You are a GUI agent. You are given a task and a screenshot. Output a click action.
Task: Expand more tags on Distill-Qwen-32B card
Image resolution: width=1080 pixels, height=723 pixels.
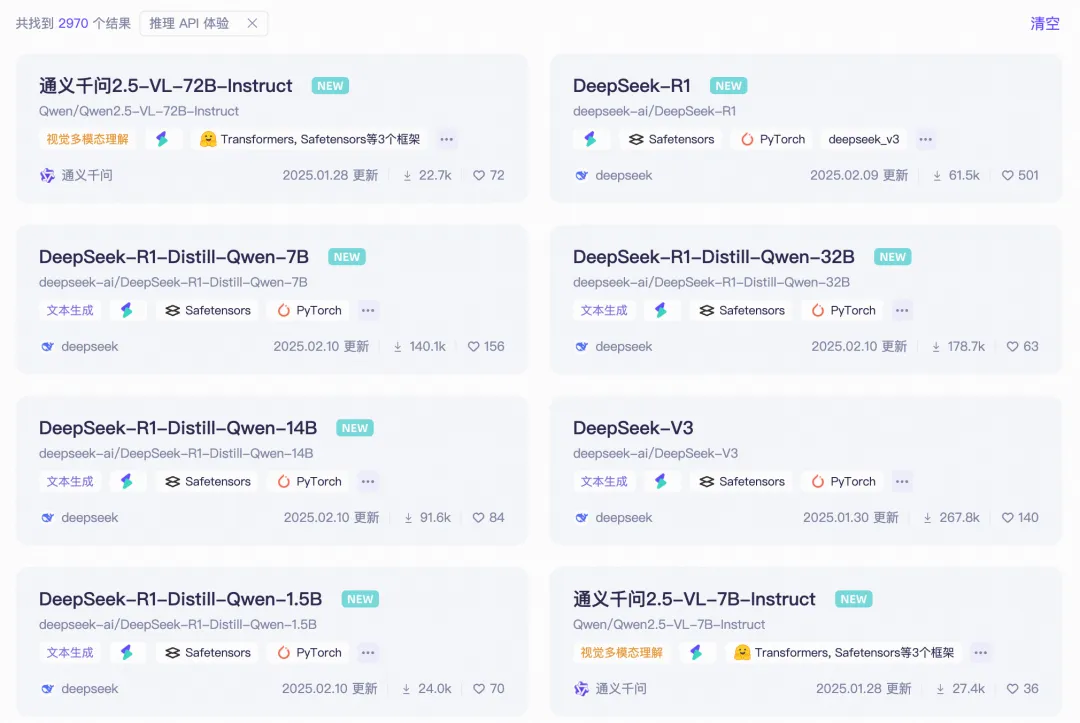(x=902, y=311)
